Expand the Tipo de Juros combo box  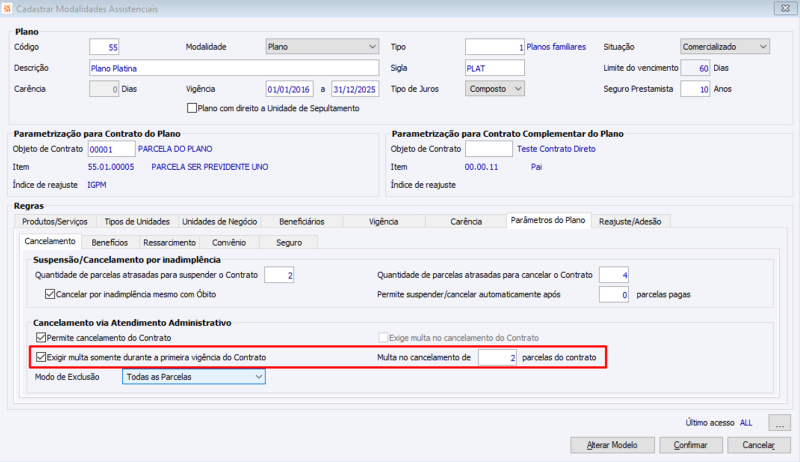495,89
